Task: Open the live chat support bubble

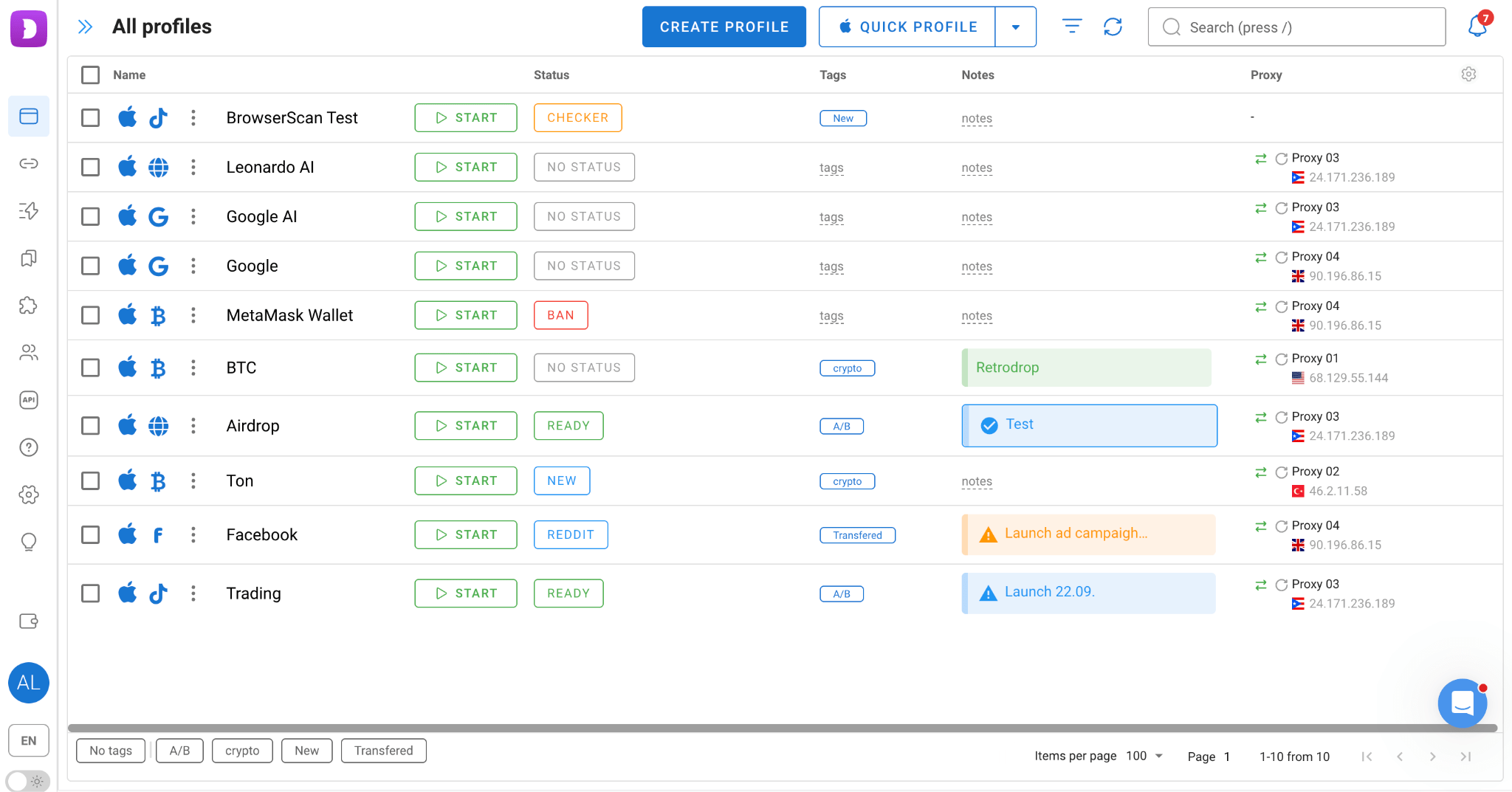Action: pos(1463,703)
